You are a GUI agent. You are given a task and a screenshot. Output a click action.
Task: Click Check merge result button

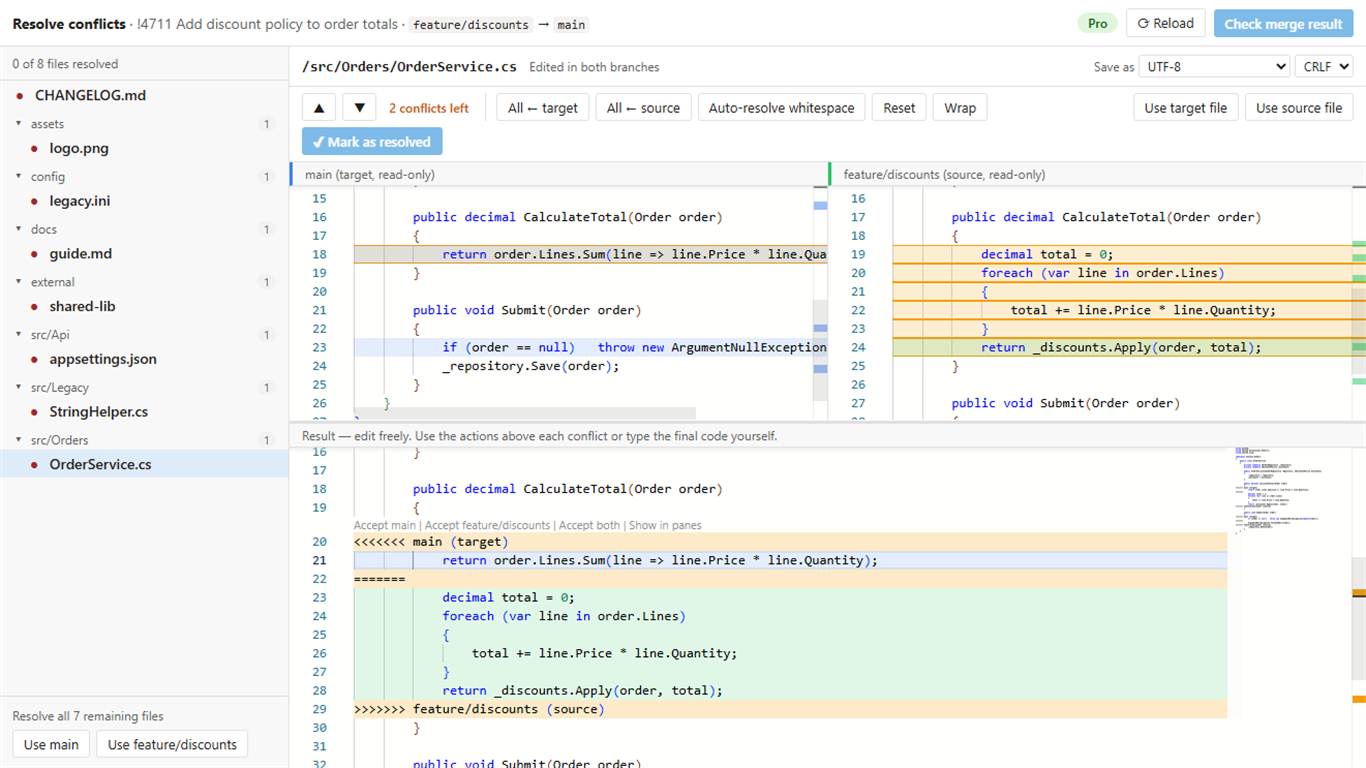point(1283,24)
